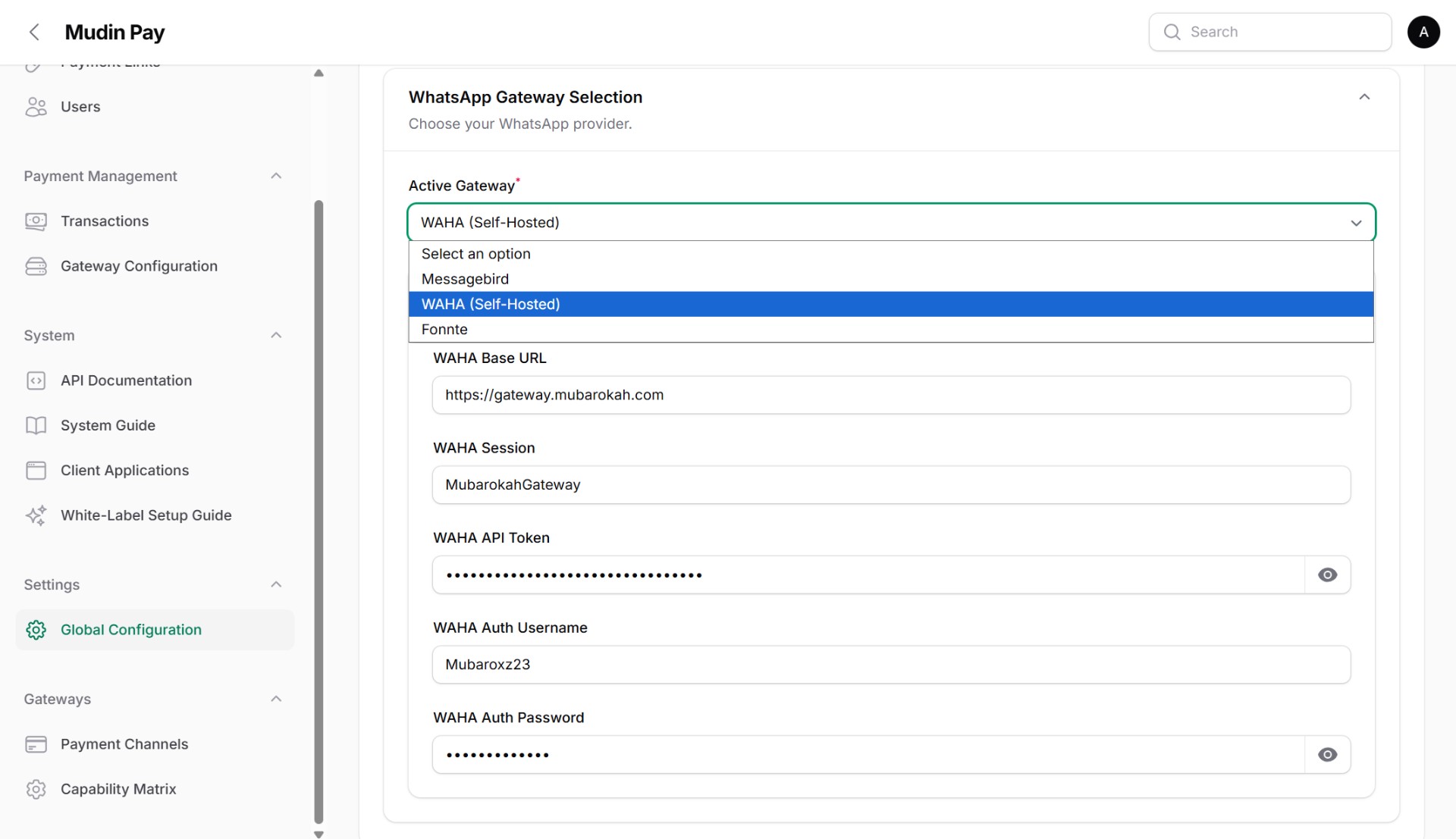
Task: Click the White-Label Setup Guide sparkle icon
Action: pyautogui.click(x=36, y=515)
